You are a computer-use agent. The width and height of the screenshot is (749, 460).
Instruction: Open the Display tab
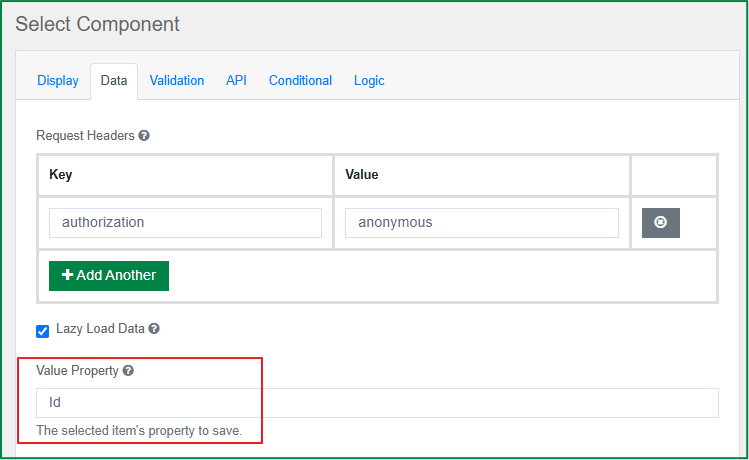58,81
